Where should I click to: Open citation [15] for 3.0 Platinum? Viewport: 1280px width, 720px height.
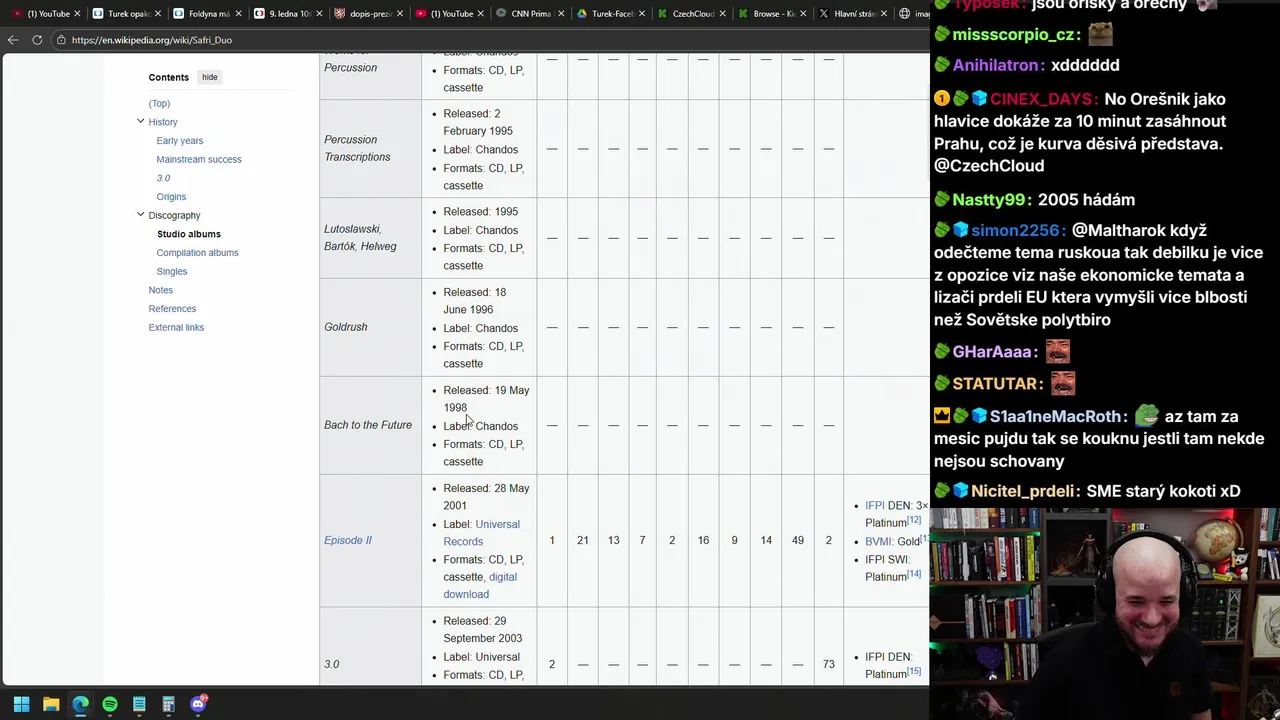(914, 671)
